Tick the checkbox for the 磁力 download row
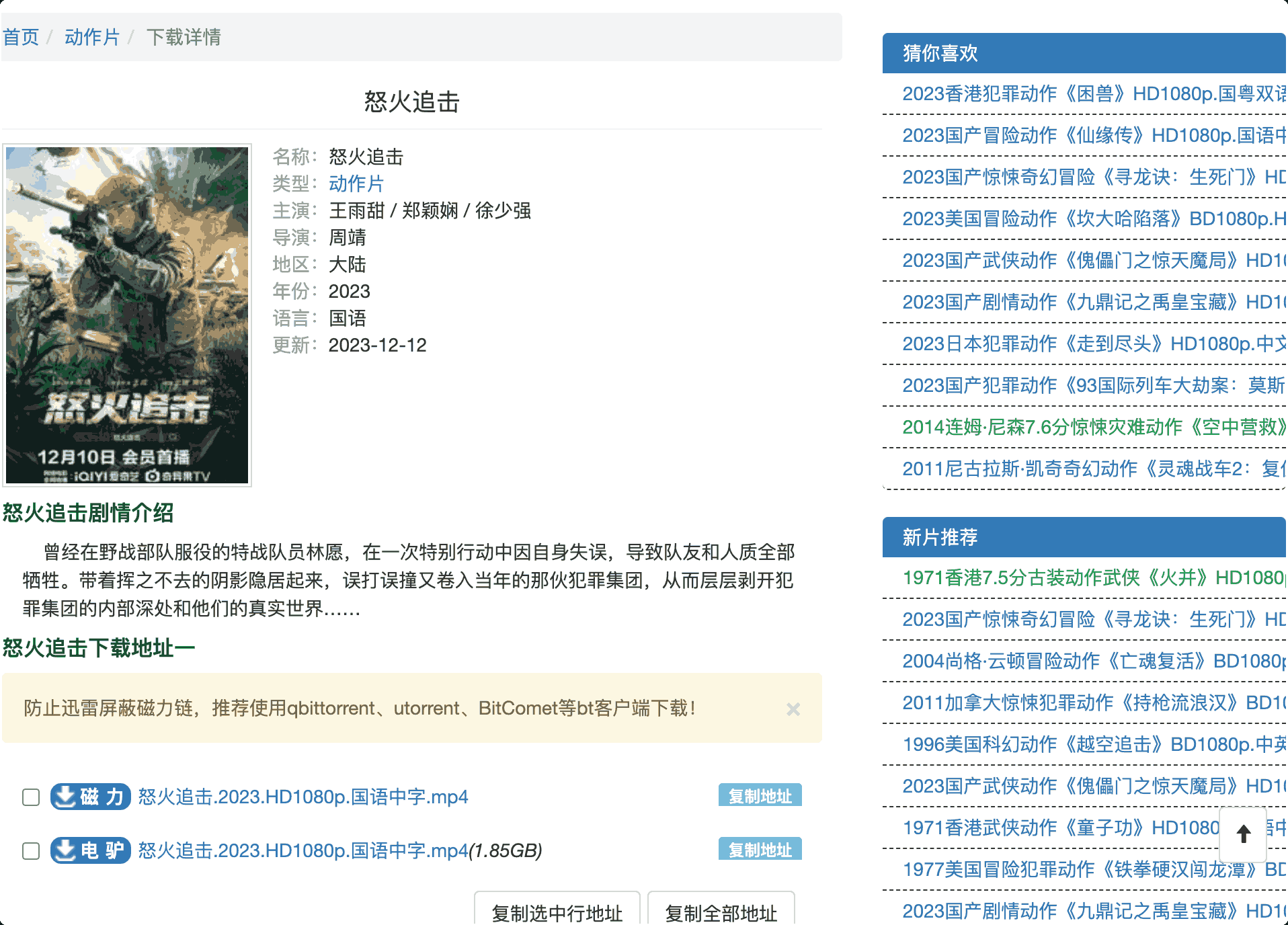 click(31, 797)
